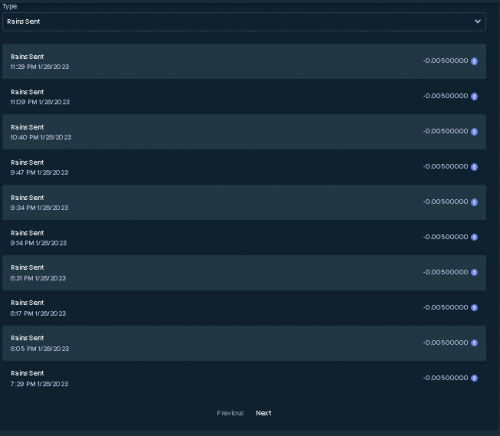Click Rains Sent title of 8:05 PM entry
This screenshot has width=500, height=436.
[x=27, y=338]
